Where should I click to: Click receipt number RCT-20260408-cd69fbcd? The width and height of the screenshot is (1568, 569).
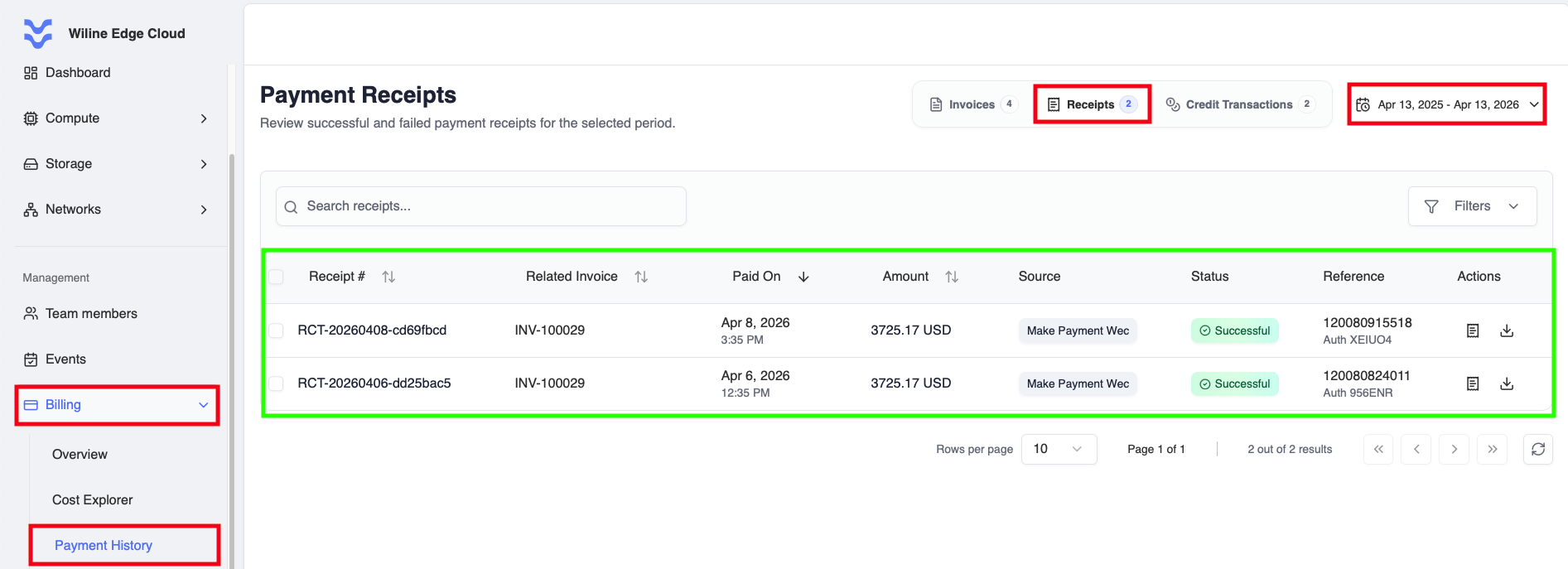[372, 330]
